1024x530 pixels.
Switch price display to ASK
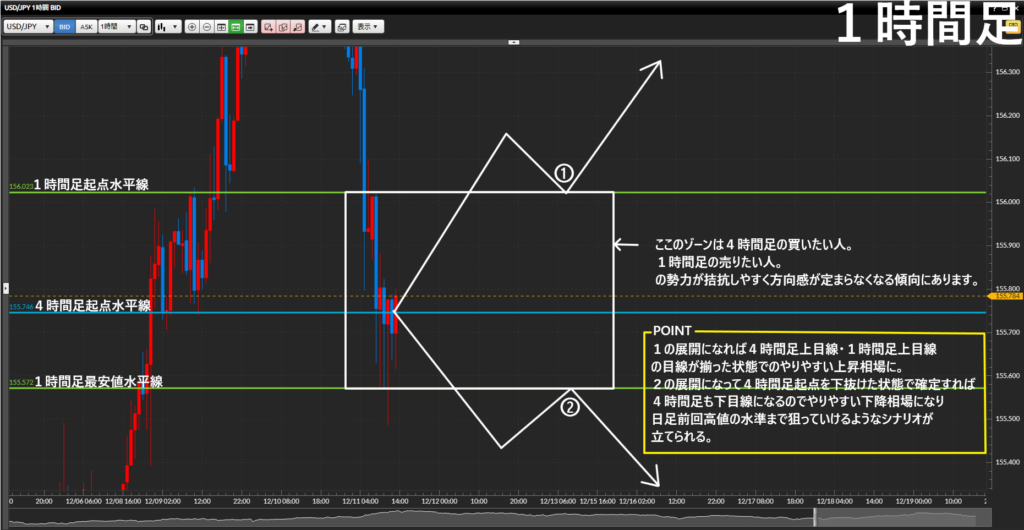[x=86, y=27]
